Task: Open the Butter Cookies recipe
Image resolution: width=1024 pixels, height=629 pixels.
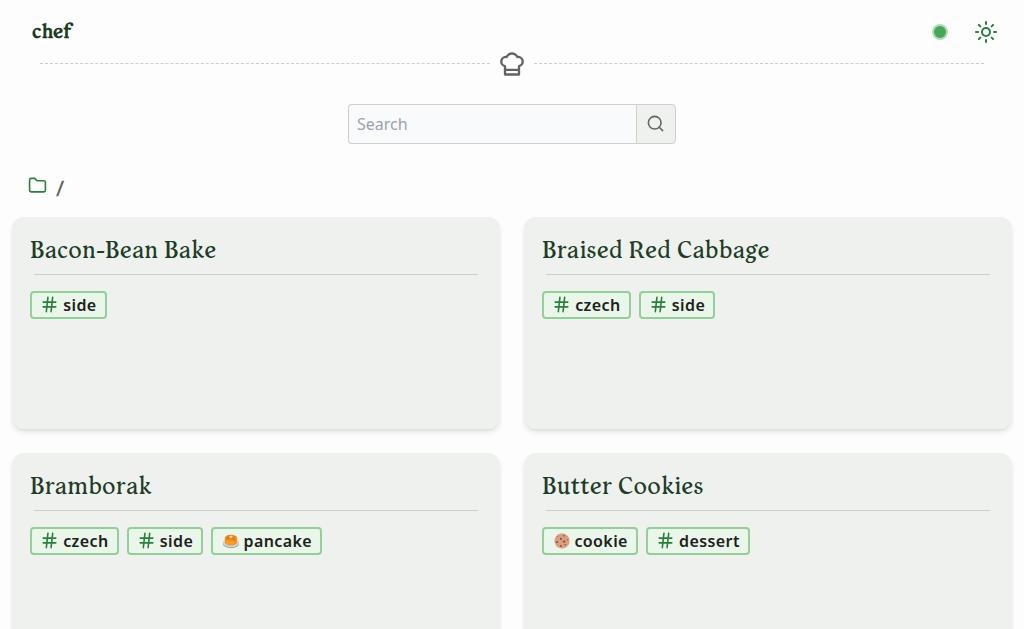Action: 622,485
